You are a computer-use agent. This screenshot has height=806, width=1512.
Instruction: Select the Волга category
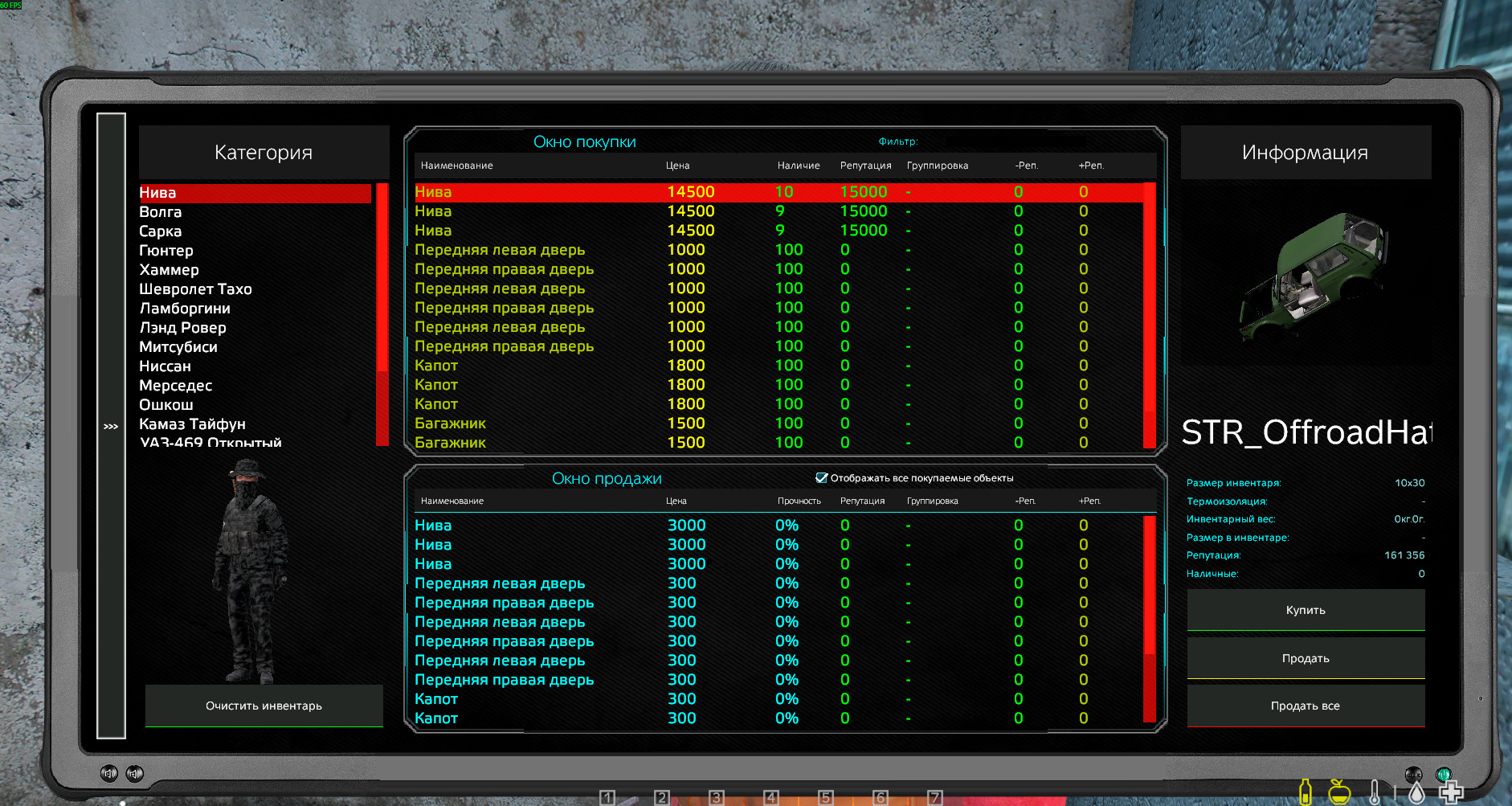[x=161, y=212]
